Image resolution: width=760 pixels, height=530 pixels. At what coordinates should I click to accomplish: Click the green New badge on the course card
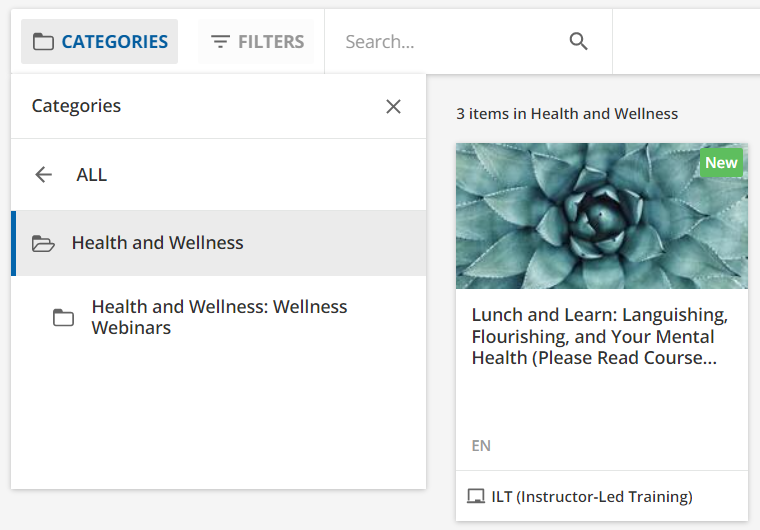[x=721, y=163]
